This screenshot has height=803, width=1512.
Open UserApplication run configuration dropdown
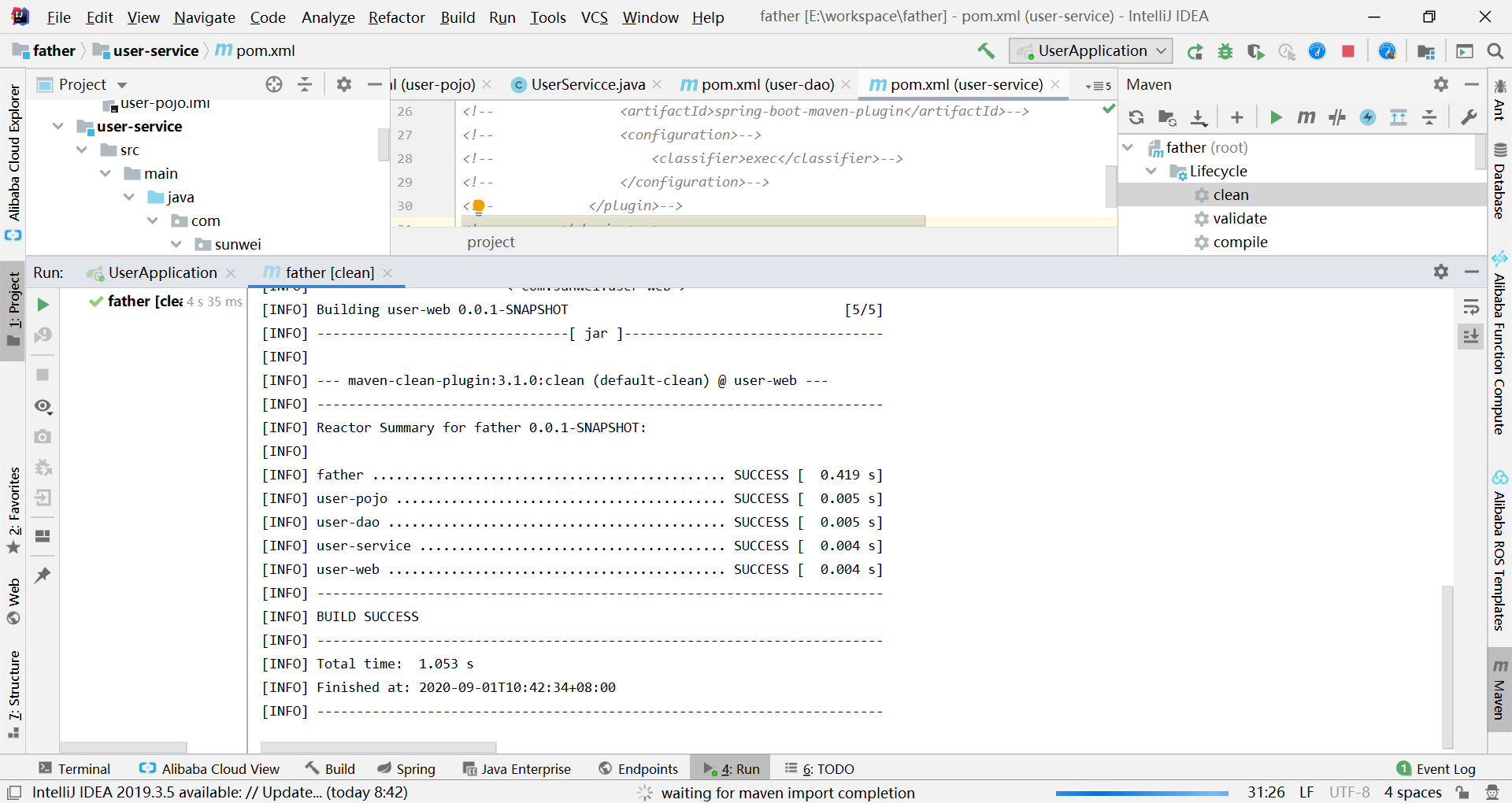tap(1091, 51)
